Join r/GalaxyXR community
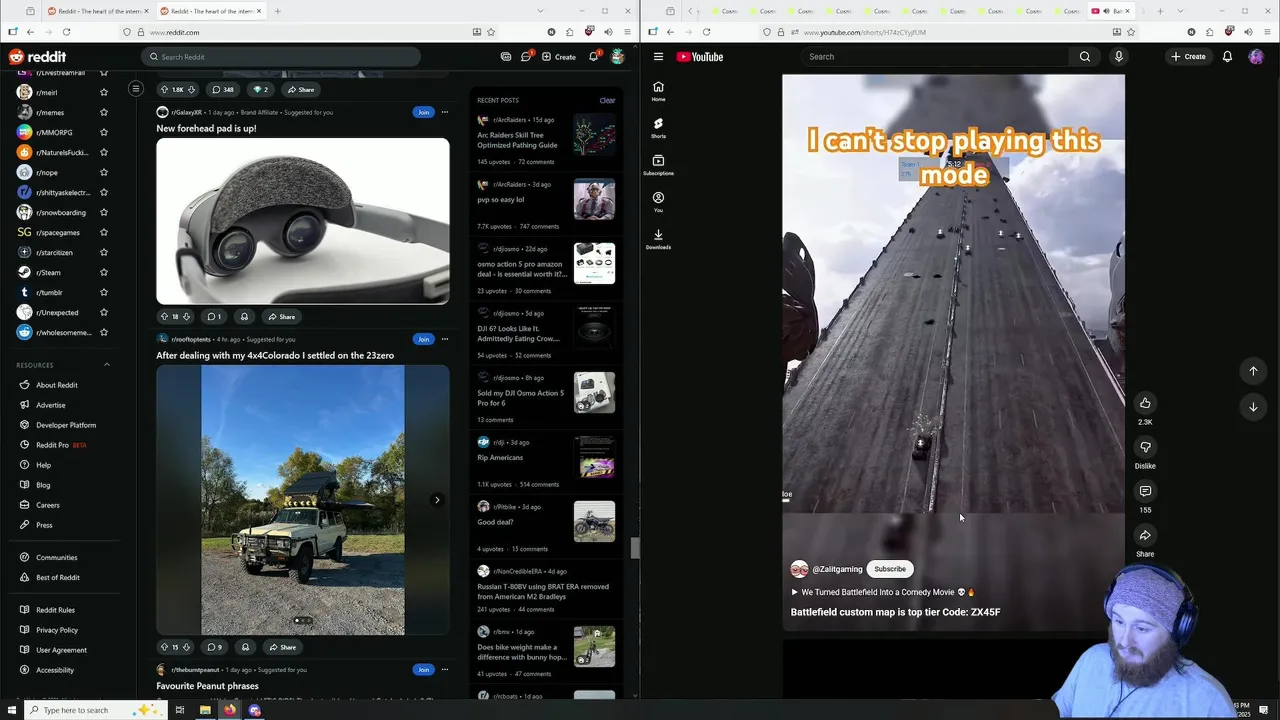This screenshot has width=1280, height=720. point(423,112)
